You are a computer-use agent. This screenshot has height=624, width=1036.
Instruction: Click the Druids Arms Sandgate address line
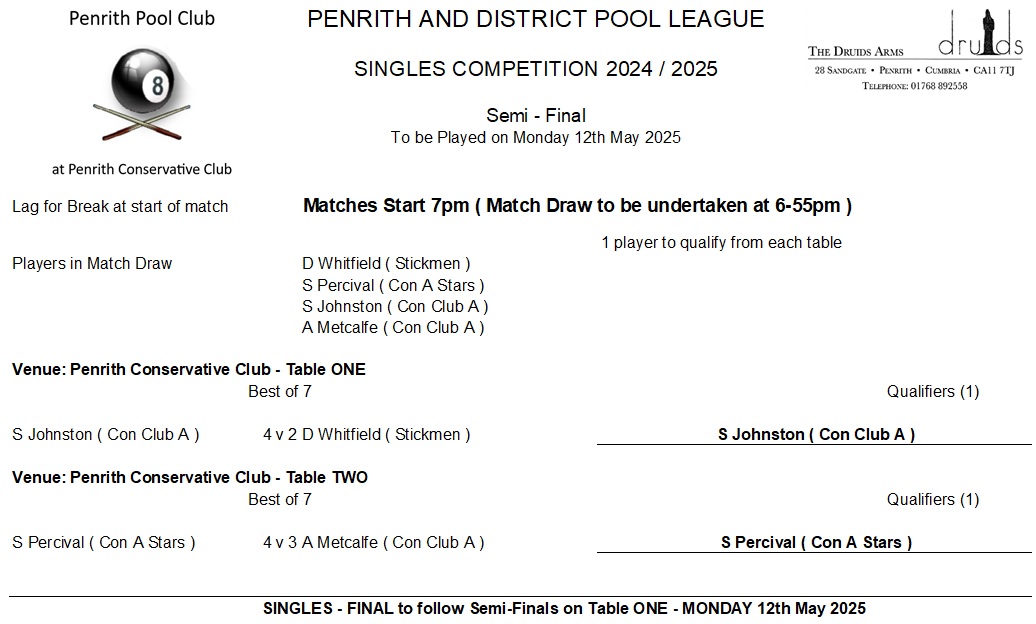coord(916,71)
